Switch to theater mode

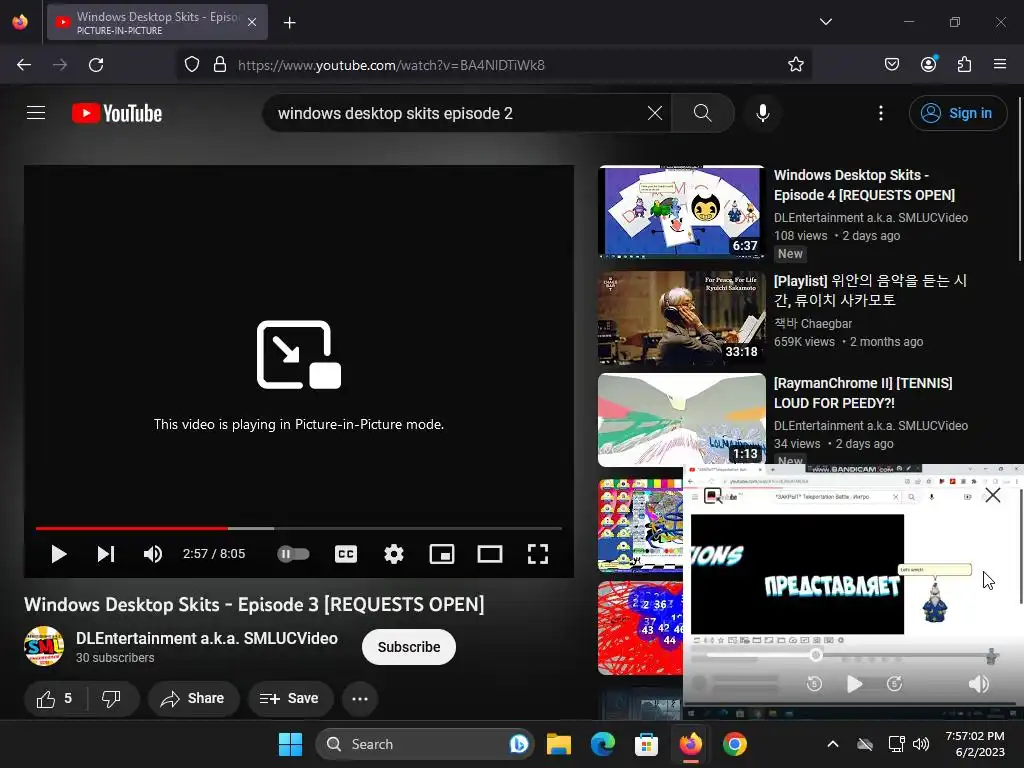pos(490,554)
